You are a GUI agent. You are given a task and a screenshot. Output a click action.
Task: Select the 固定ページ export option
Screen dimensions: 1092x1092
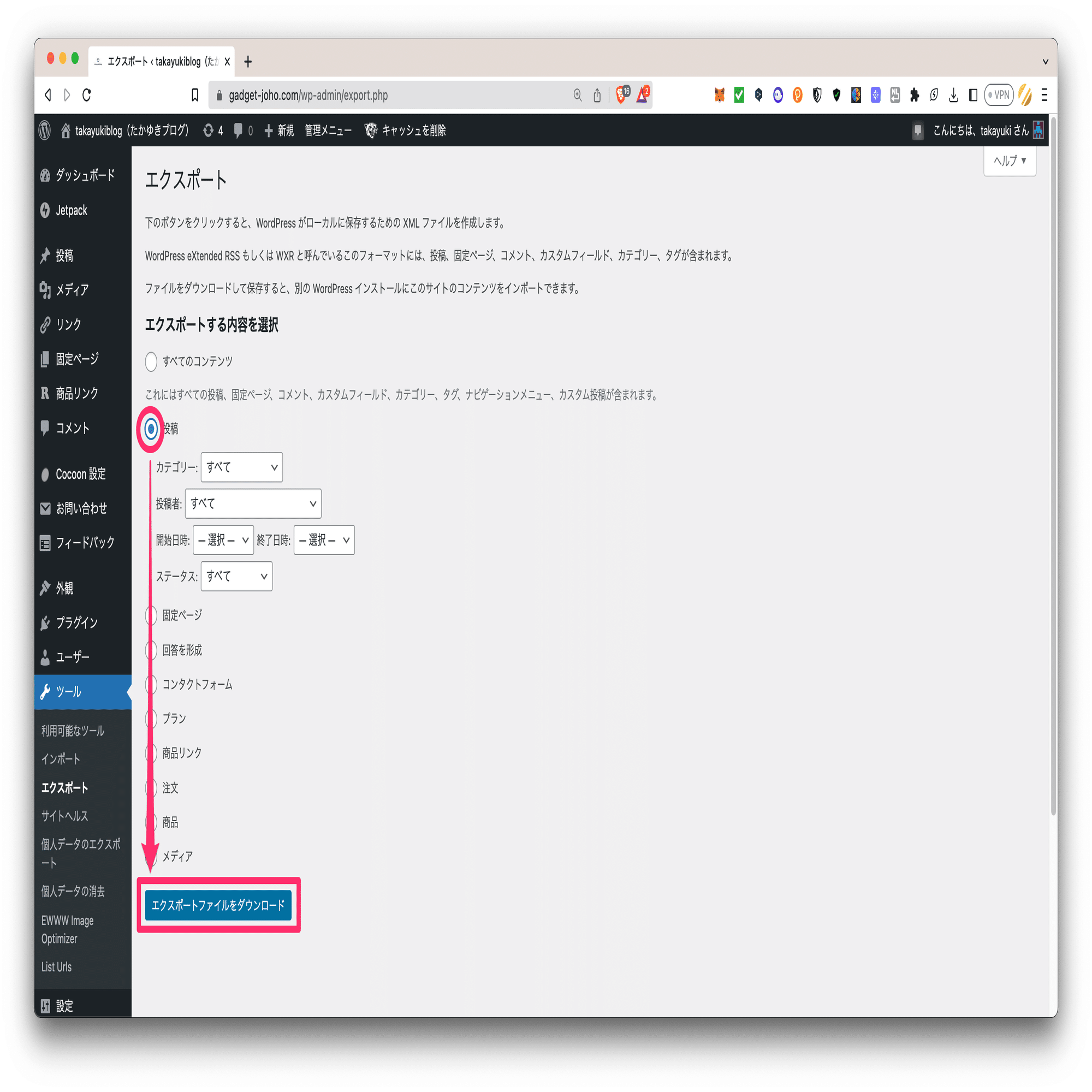tap(150, 615)
